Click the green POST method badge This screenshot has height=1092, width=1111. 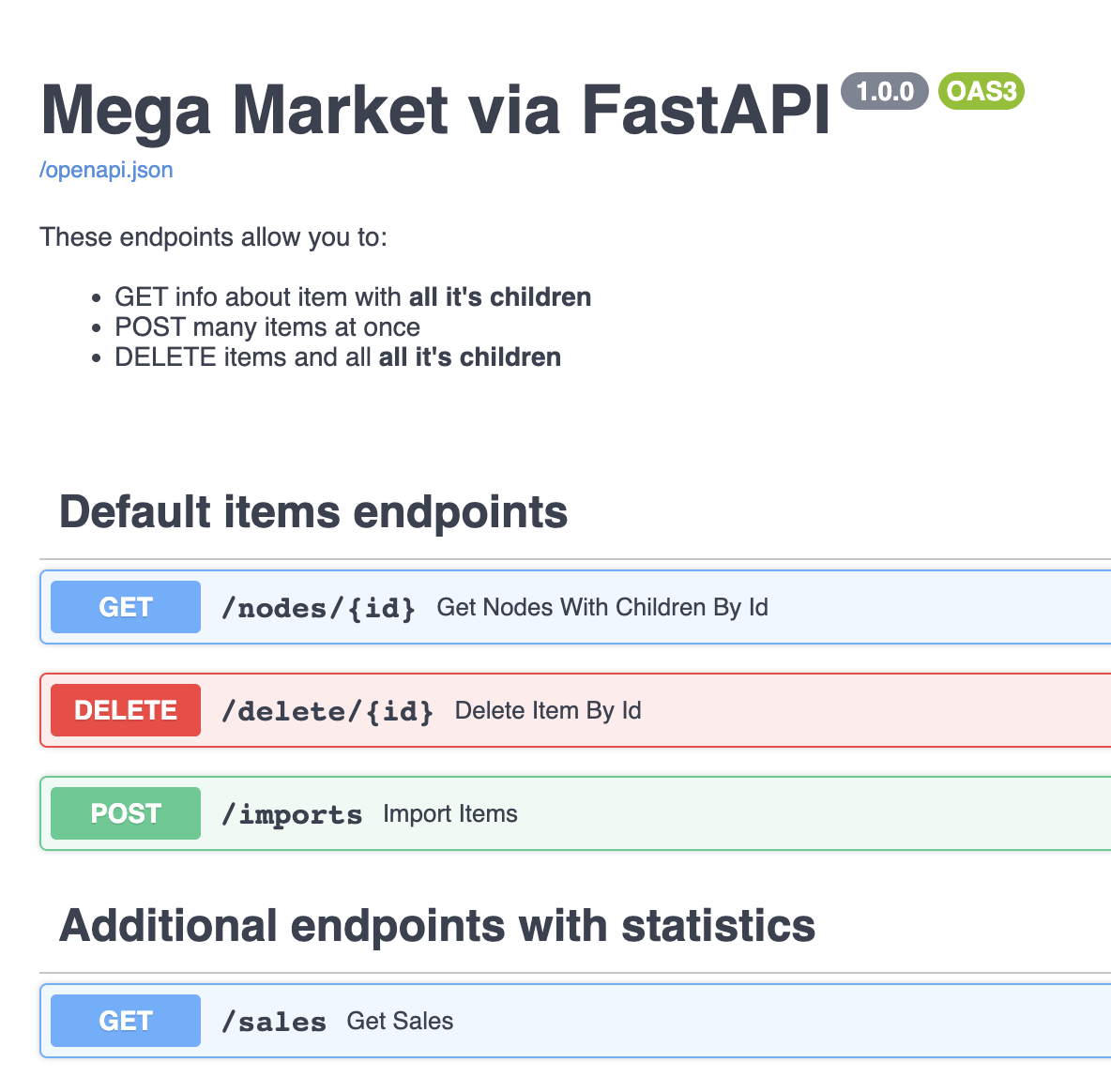point(126,813)
